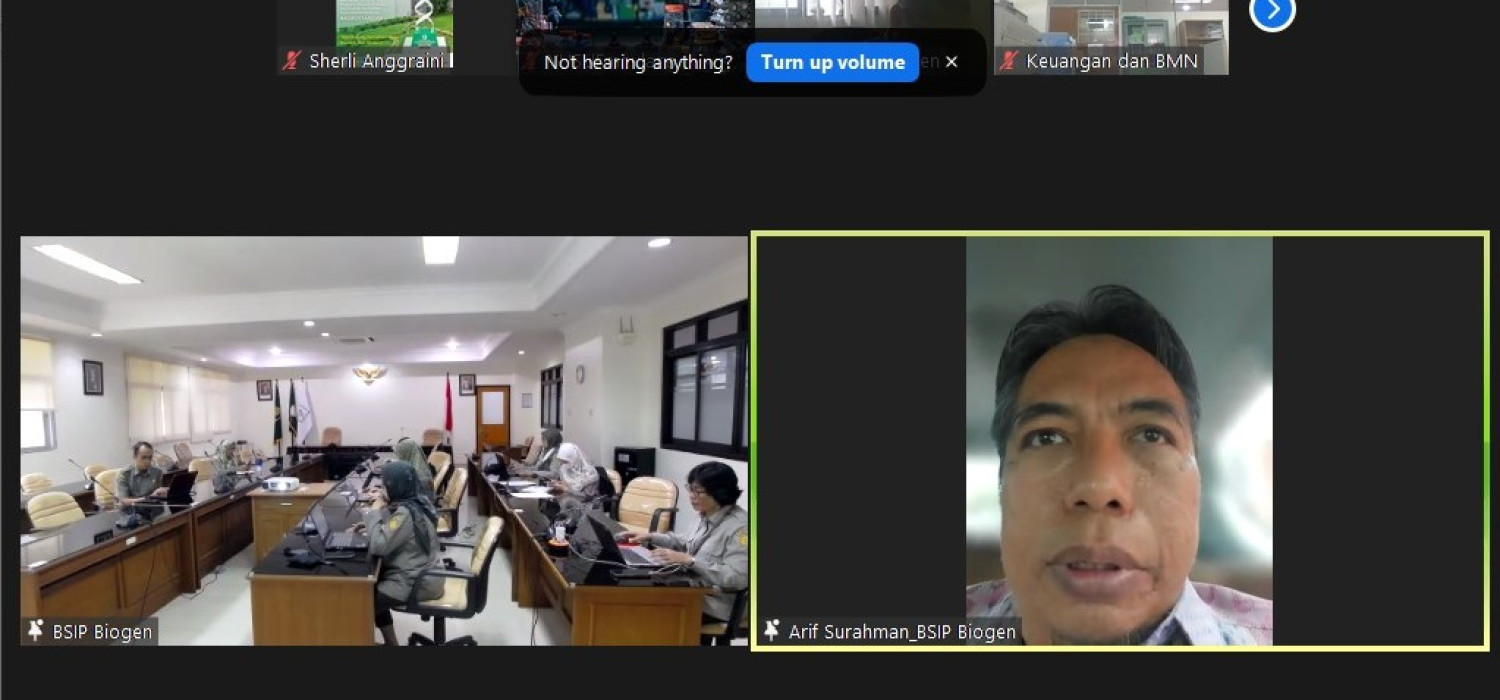Click Arif Surahman's active speaker video
Image resolution: width=1500 pixels, height=700 pixels.
(x=1118, y=440)
